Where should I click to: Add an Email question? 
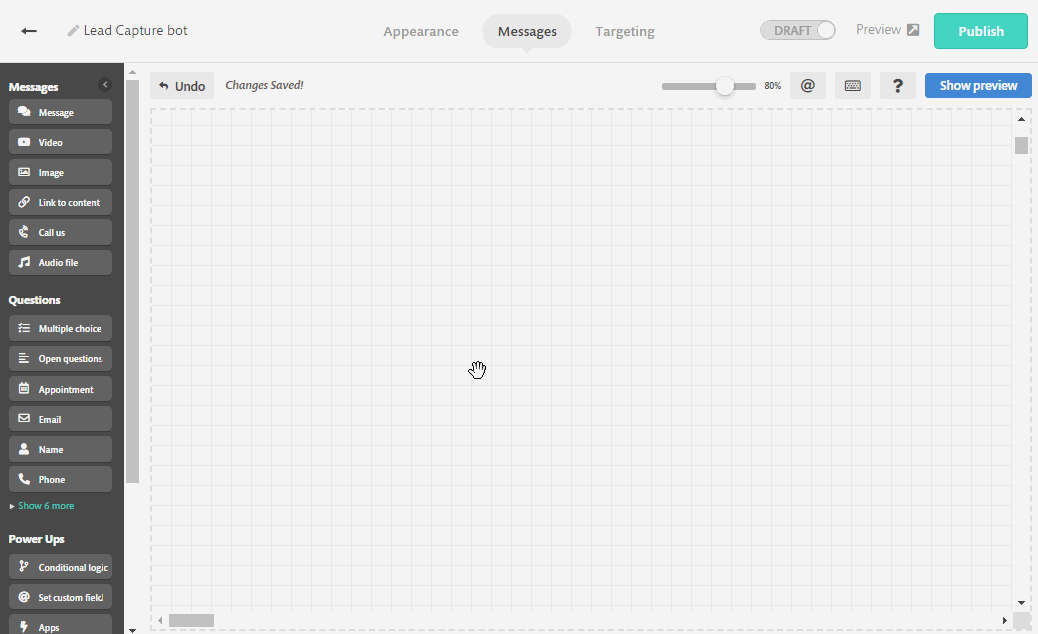[60, 419]
